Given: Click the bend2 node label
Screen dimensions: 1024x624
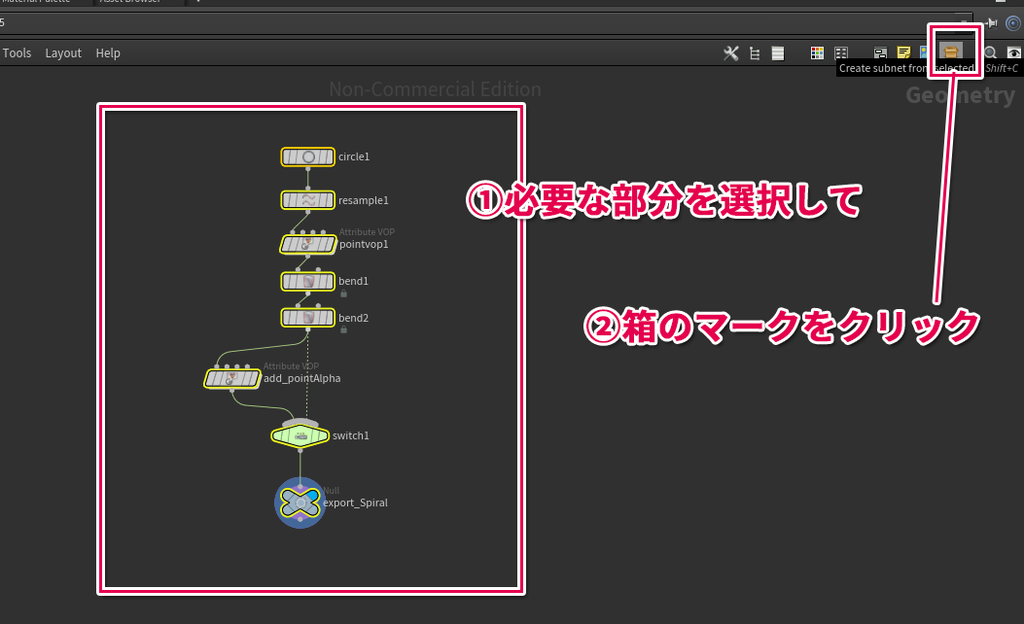Looking at the screenshot, I should click(353, 318).
